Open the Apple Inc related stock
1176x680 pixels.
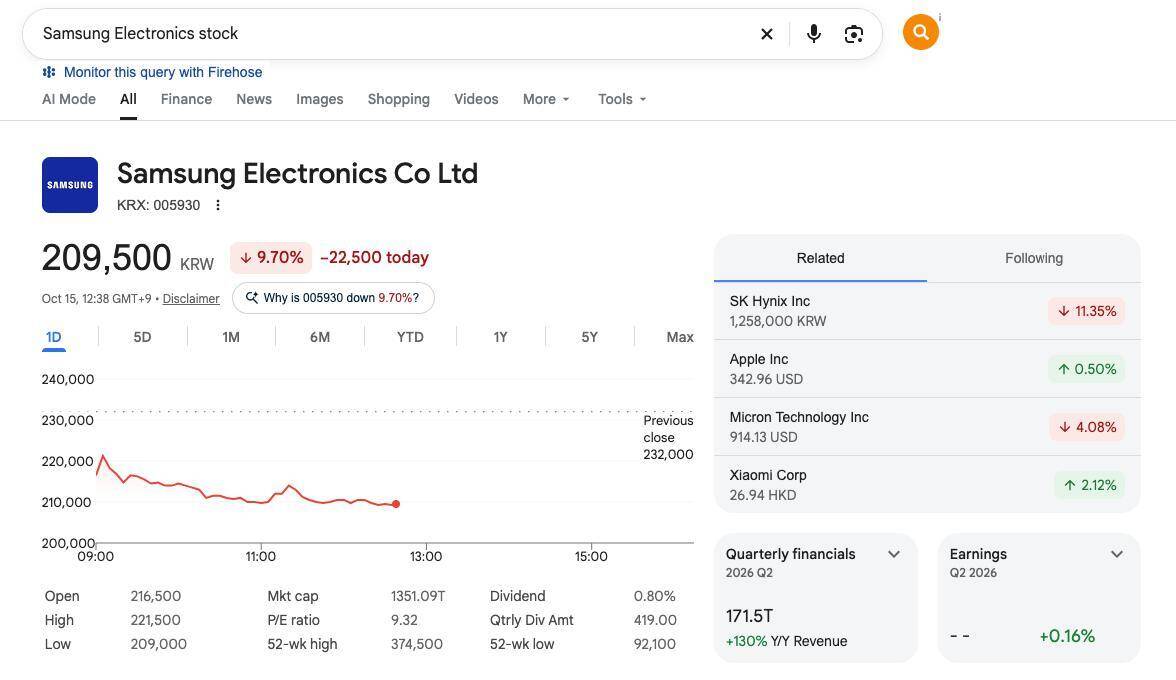coord(927,369)
